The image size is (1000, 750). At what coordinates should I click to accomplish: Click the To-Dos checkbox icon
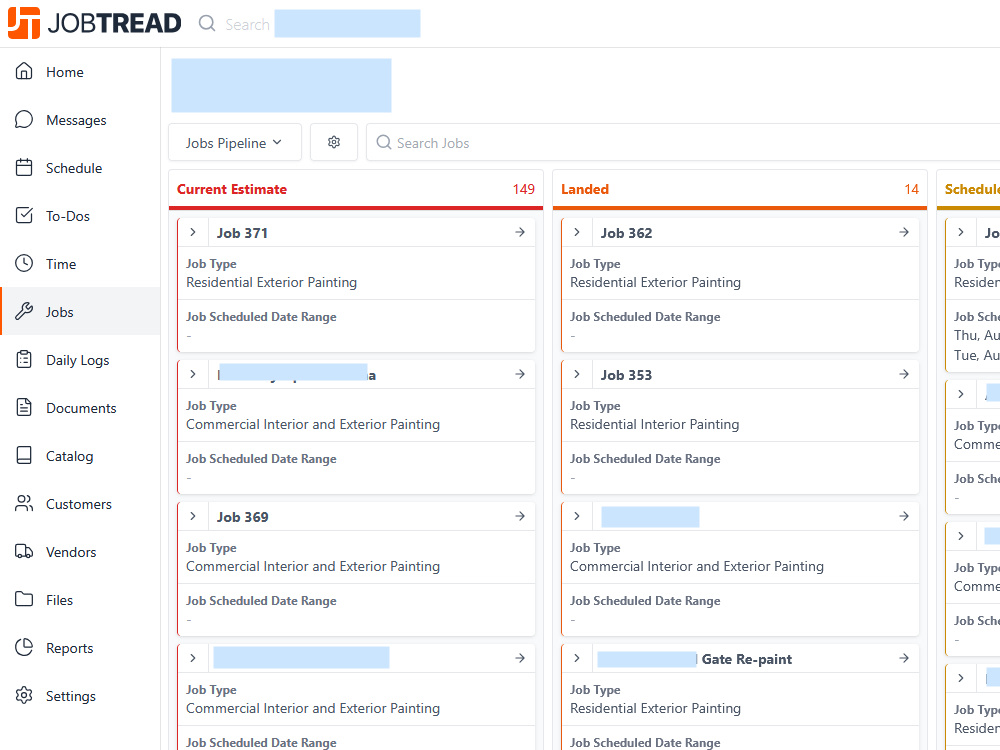24,216
